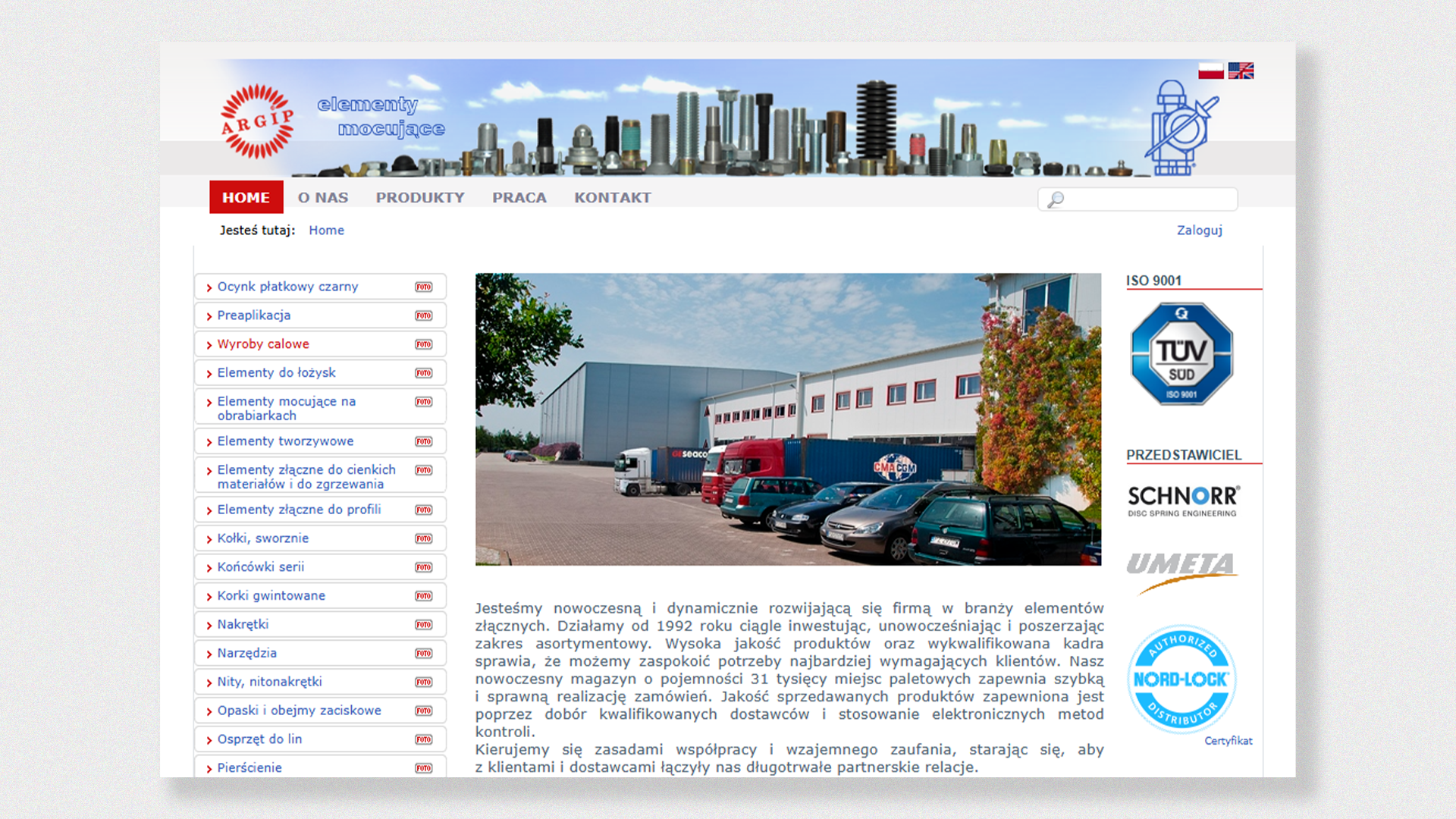Click the warehouse building photo

tap(788, 419)
